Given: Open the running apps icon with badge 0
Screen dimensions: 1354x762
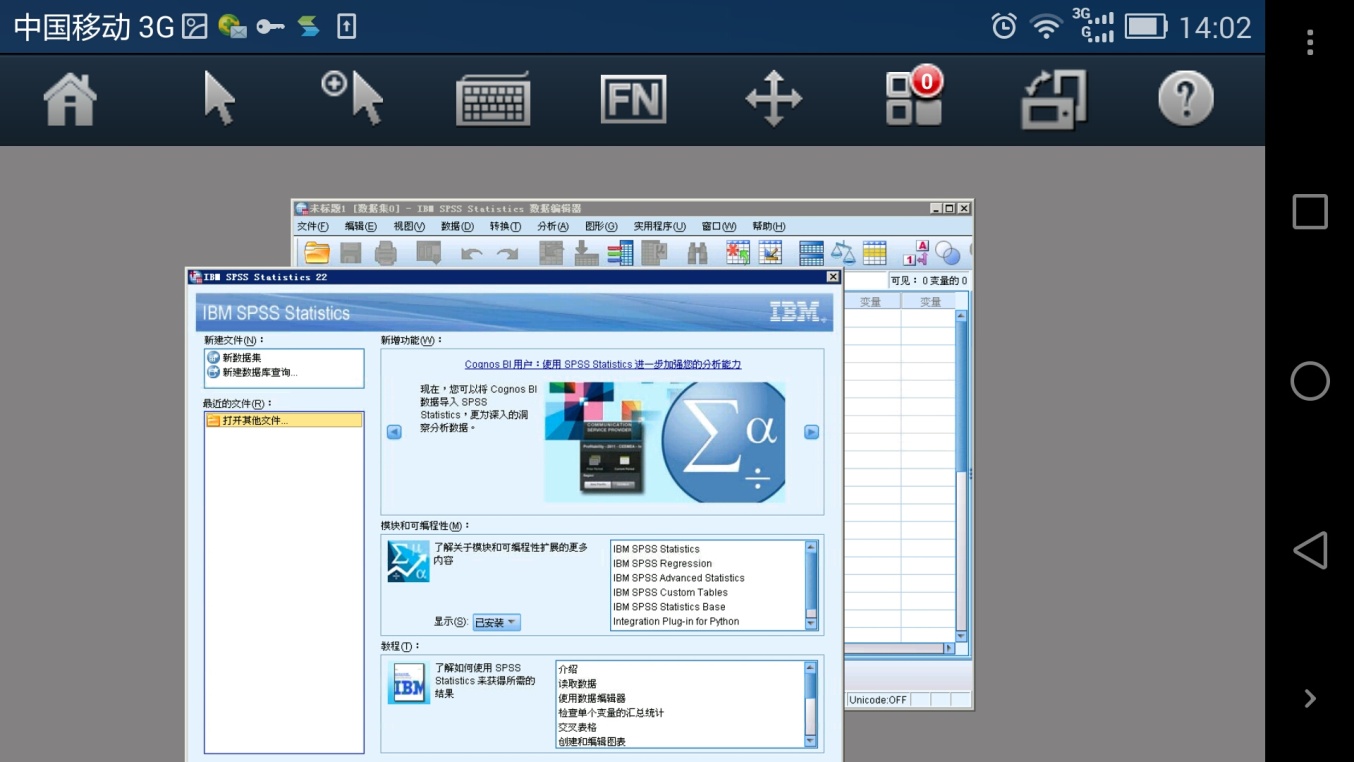Looking at the screenshot, I should click(915, 97).
